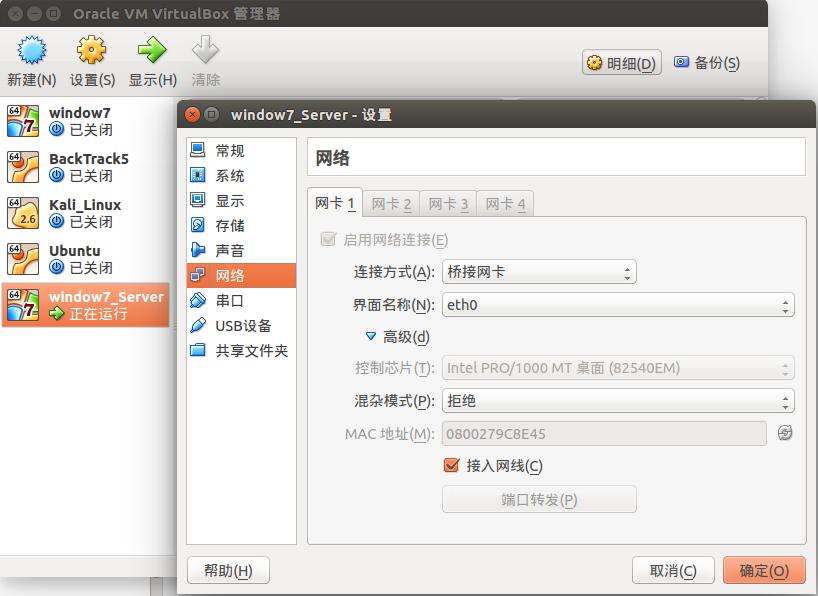The height and width of the screenshot is (596, 818).
Task: Open 常规 general settings category
Action: (241, 150)
